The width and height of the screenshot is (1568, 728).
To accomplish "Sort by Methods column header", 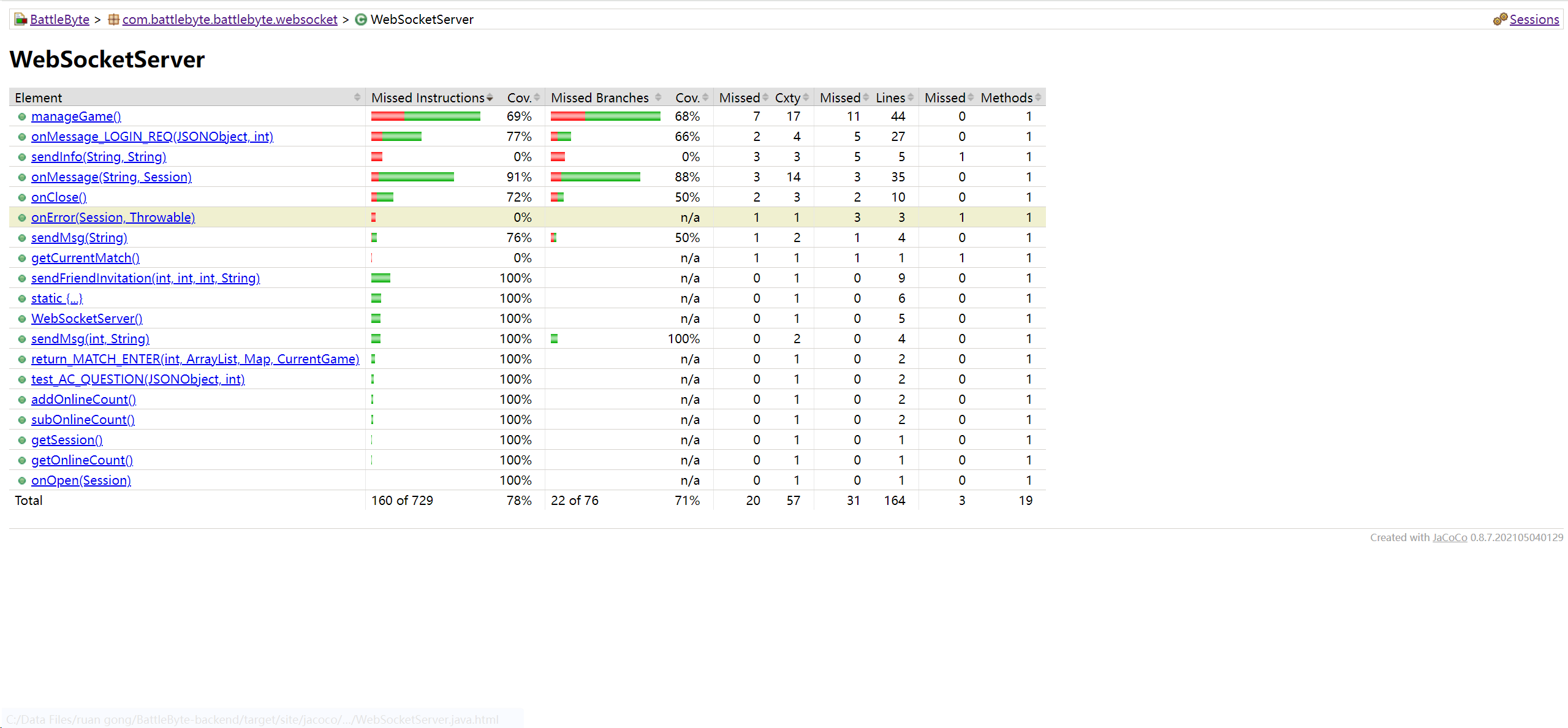I will [x=1007, y=97].
